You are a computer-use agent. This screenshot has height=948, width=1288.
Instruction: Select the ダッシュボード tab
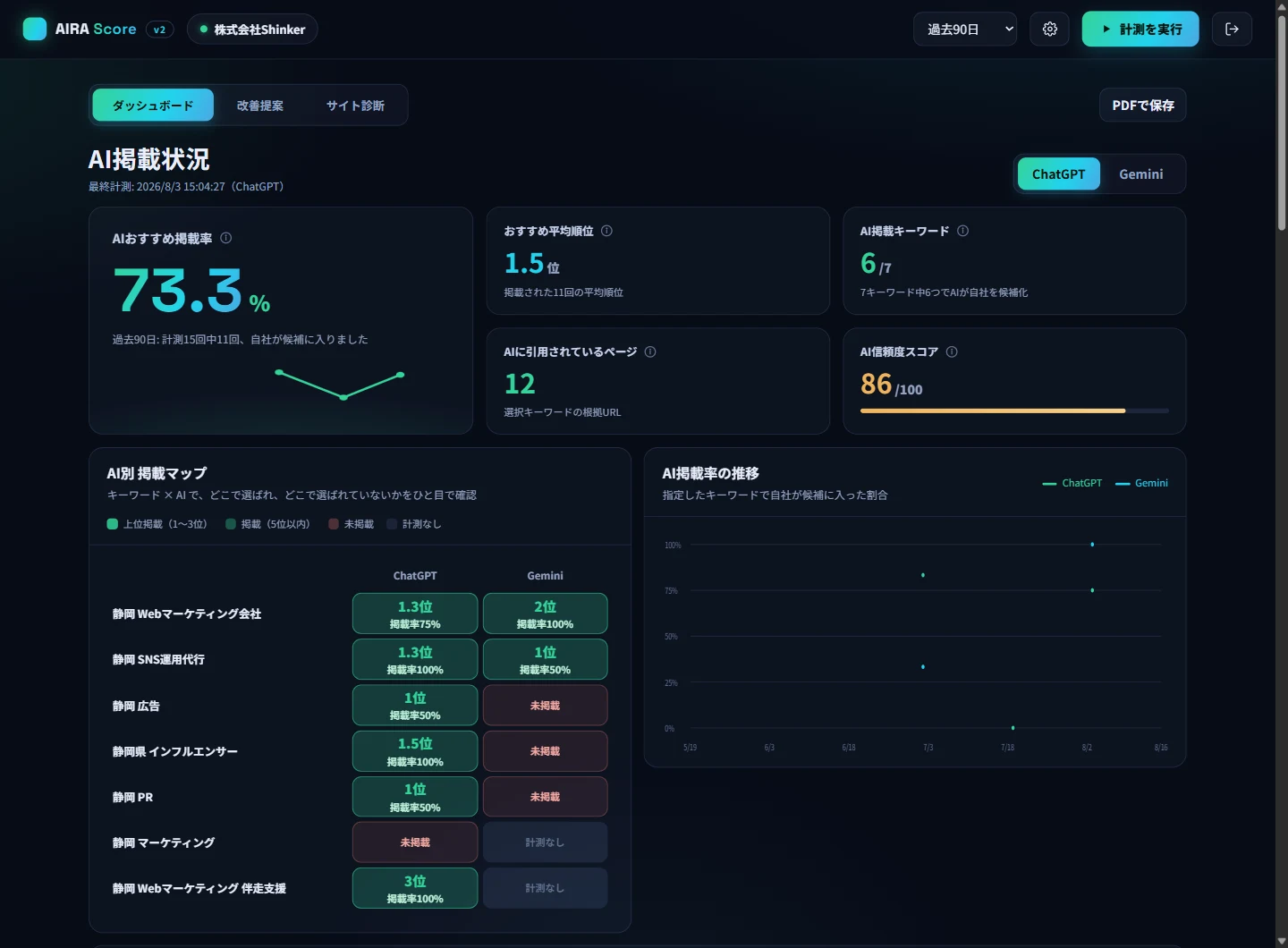[x=153, y=106]
